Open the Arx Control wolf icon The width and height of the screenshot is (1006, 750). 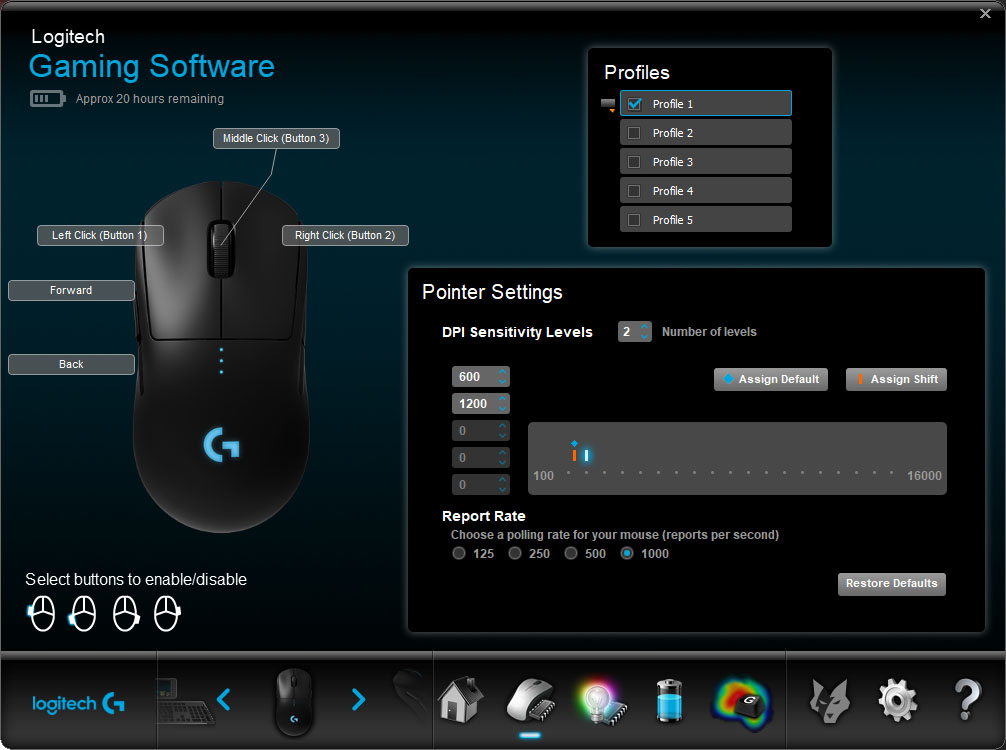(x=830, y=701)
